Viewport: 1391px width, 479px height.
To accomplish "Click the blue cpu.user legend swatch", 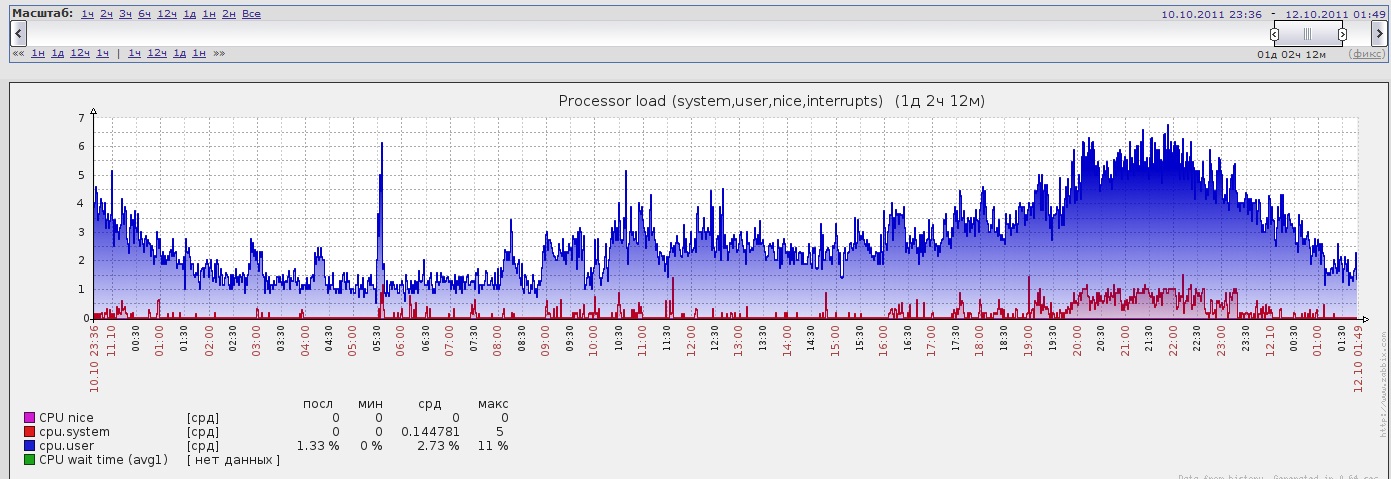I will pyautogui.click(x=29, y=446).
